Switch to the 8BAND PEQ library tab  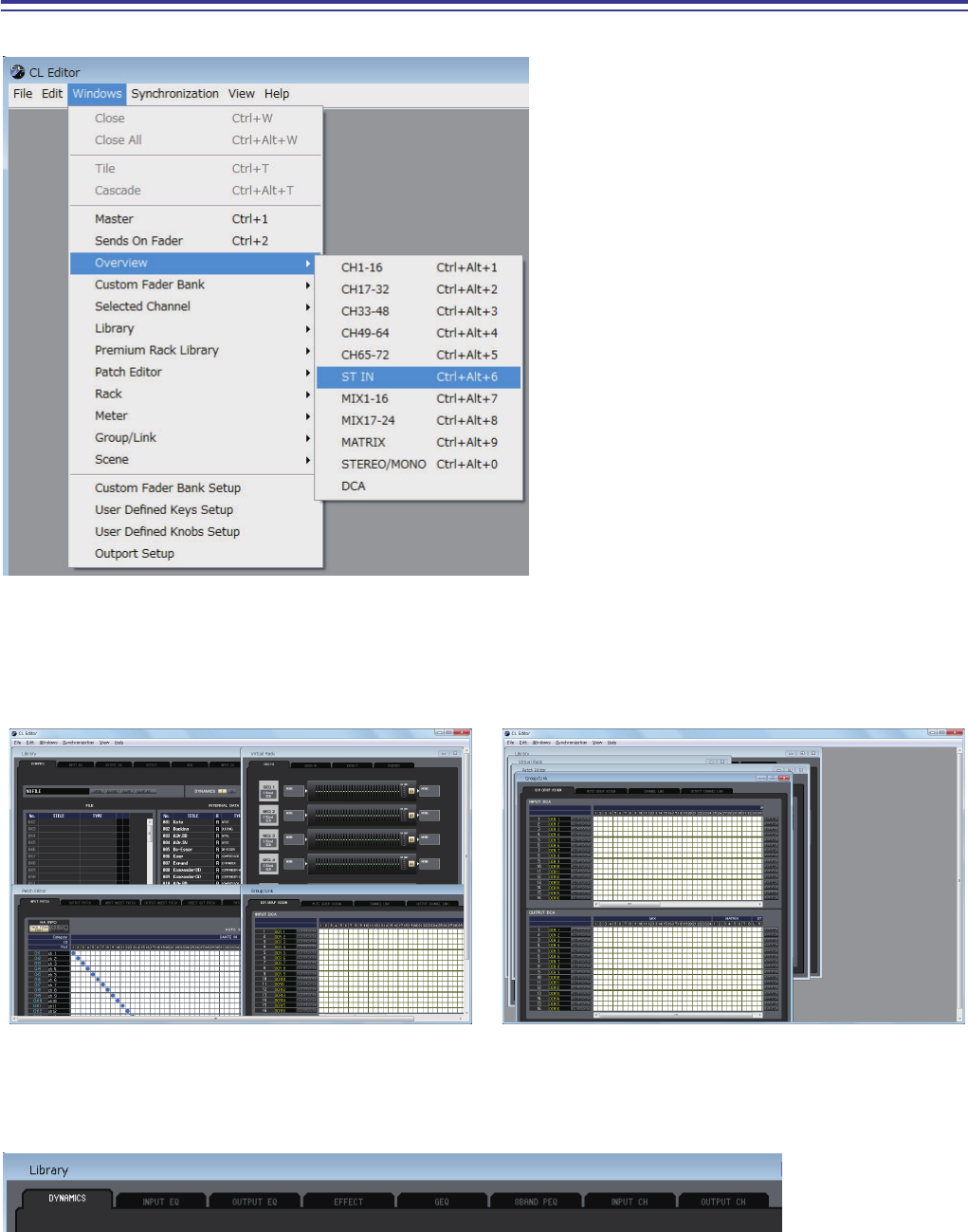tap(536, 1202)
